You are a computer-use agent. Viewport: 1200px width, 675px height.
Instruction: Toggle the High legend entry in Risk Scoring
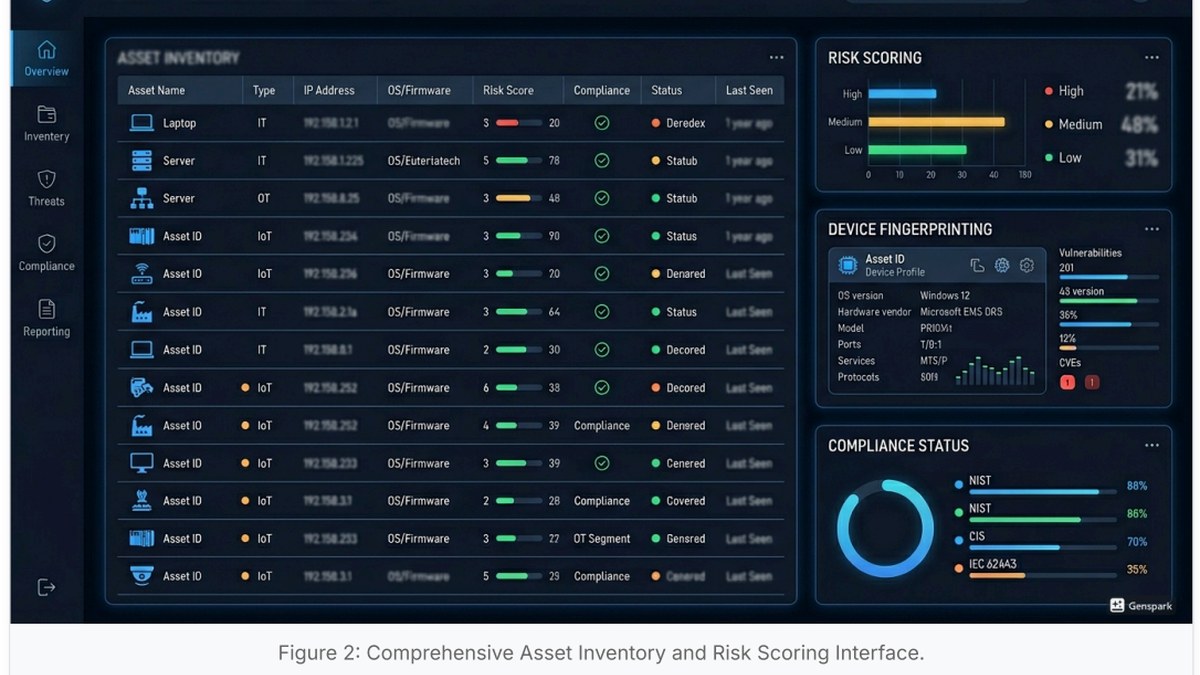click(1065, 91)
